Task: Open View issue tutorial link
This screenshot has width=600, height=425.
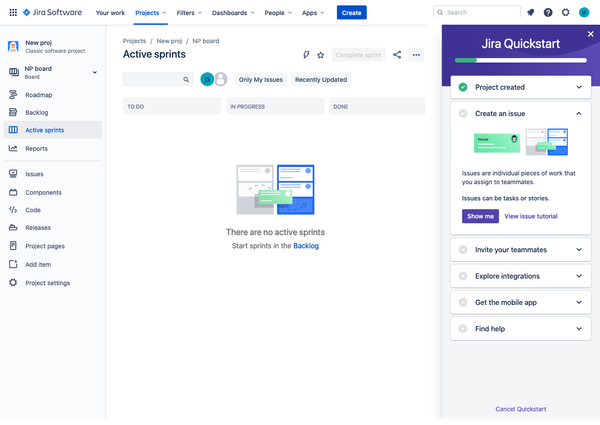Action: [x=531, y=216]
